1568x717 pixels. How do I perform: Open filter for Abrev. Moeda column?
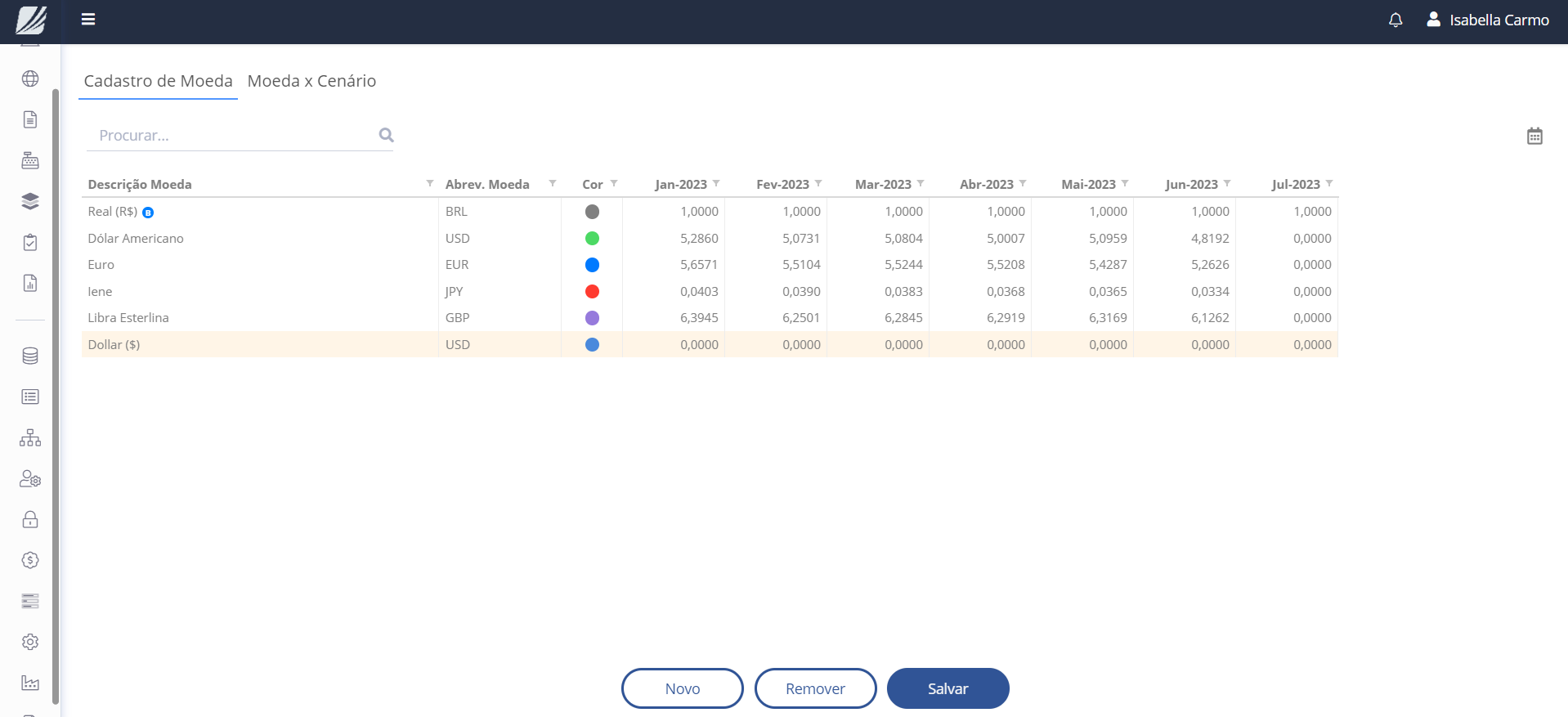(x=552, y=183)
